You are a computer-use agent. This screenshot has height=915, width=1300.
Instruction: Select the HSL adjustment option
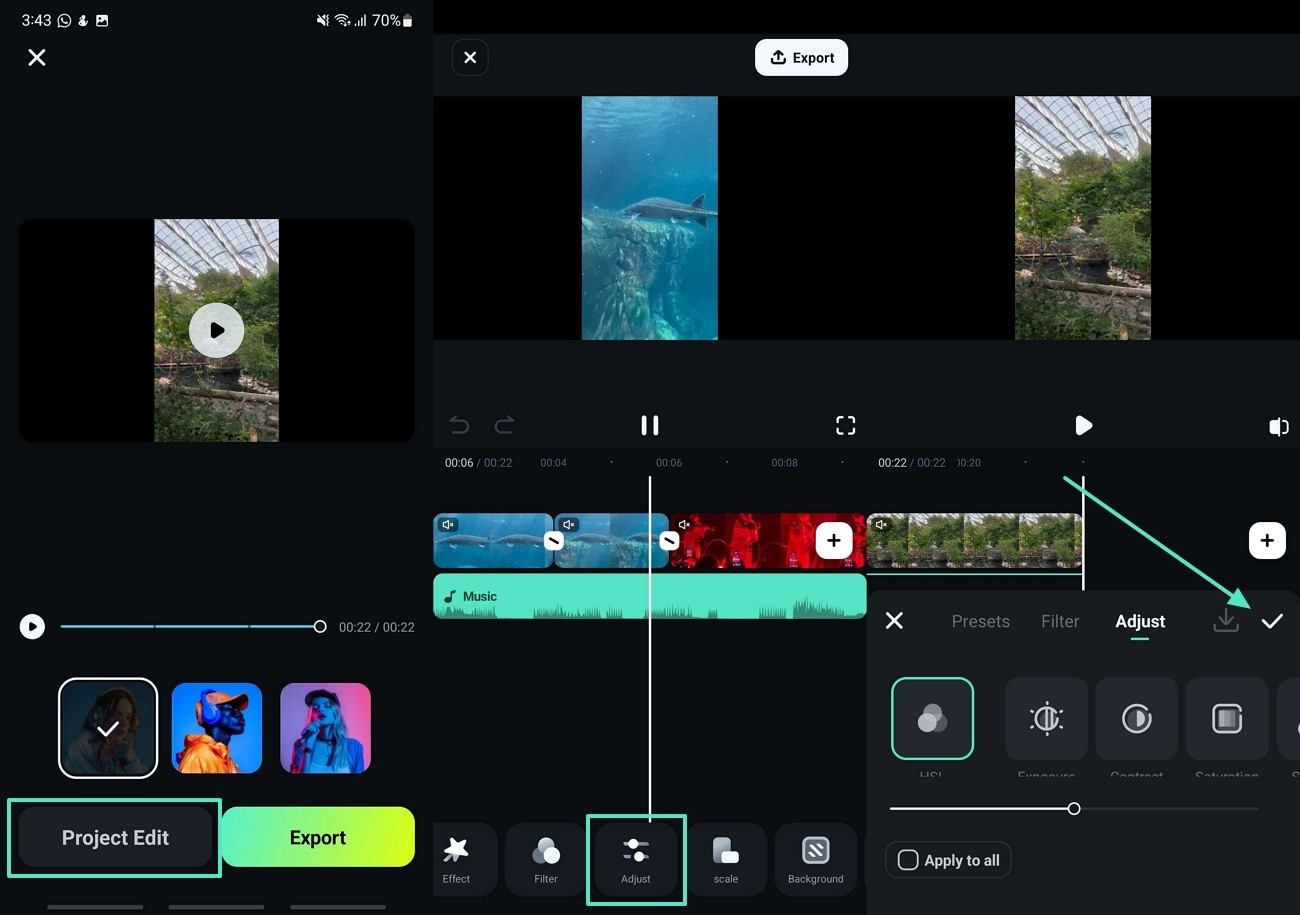pyautogui.click(x=932, y=718)
